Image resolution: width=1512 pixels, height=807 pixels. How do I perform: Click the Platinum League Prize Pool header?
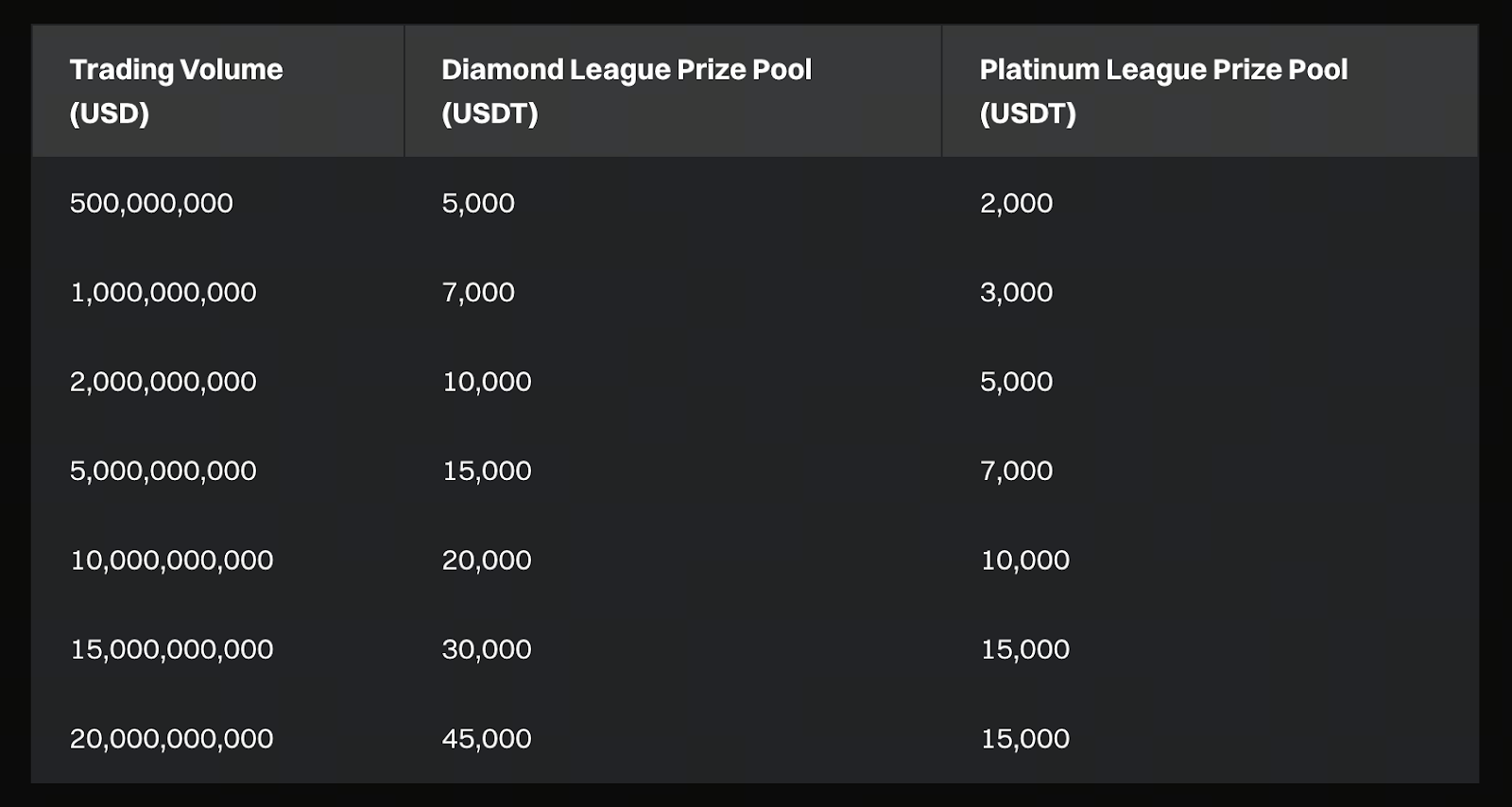click(x=1162, y=91)
